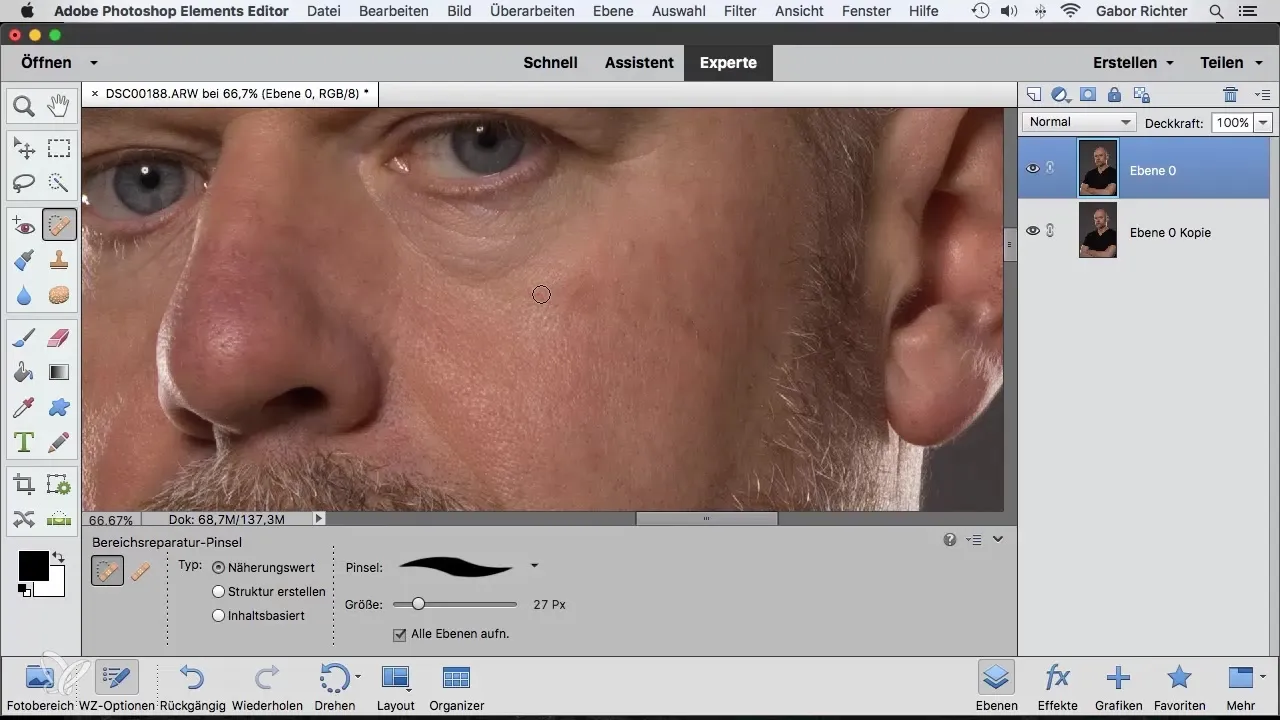Select the Struktur erstellen radio option

[218, 591]
